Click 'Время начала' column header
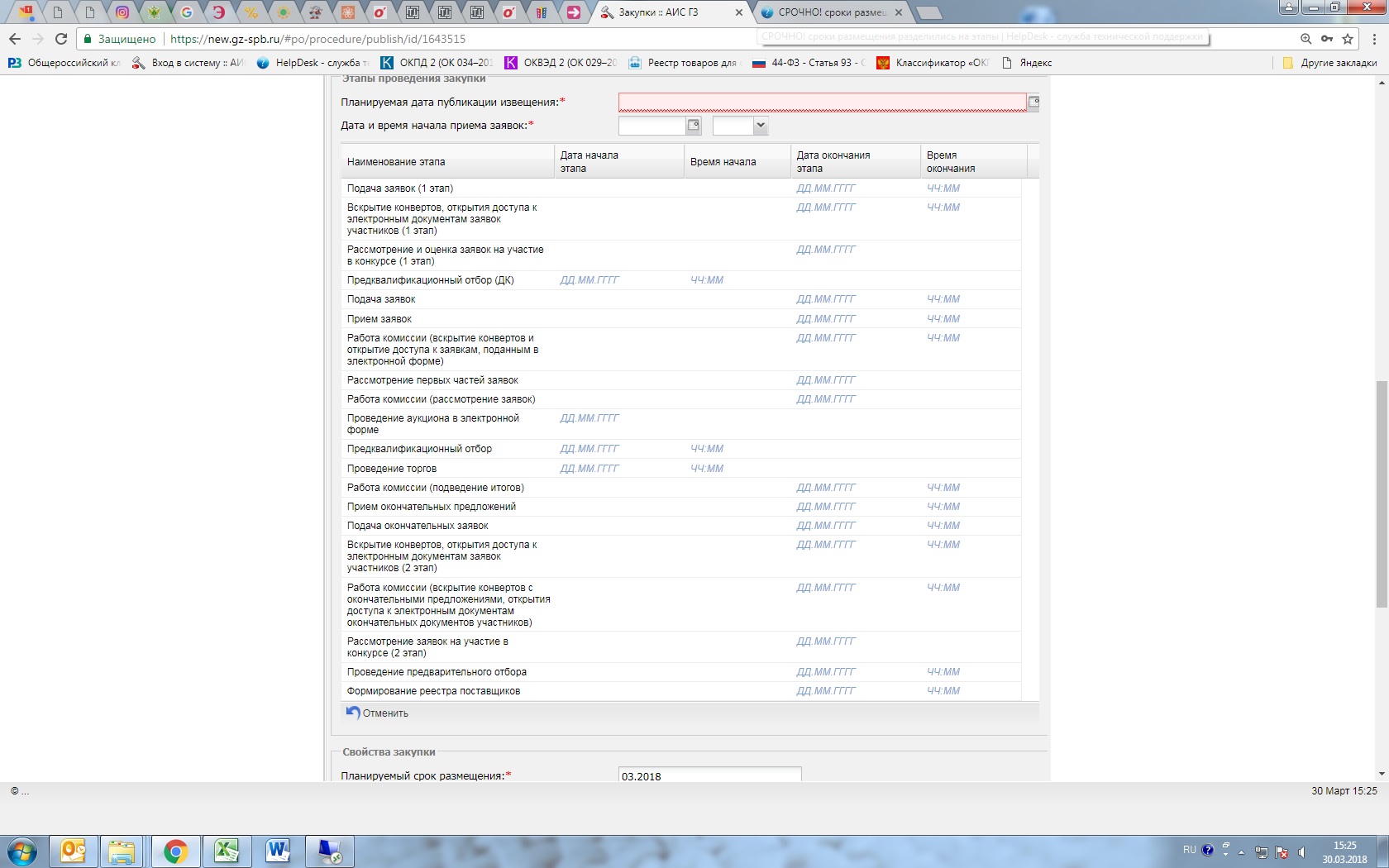The height and width of the screenshot is (868, 1389). tap(737, 162)
